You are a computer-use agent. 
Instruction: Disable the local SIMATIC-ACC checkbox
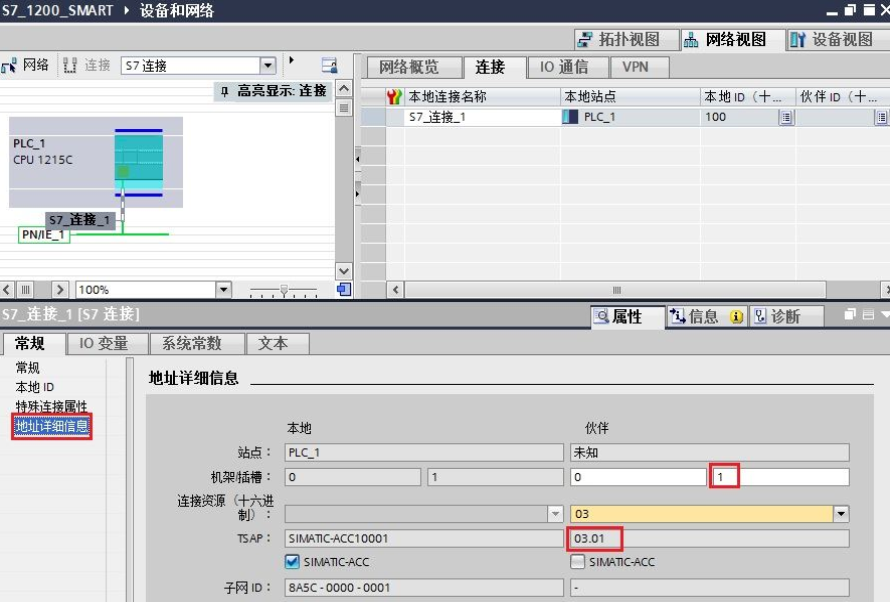[292, 561]
